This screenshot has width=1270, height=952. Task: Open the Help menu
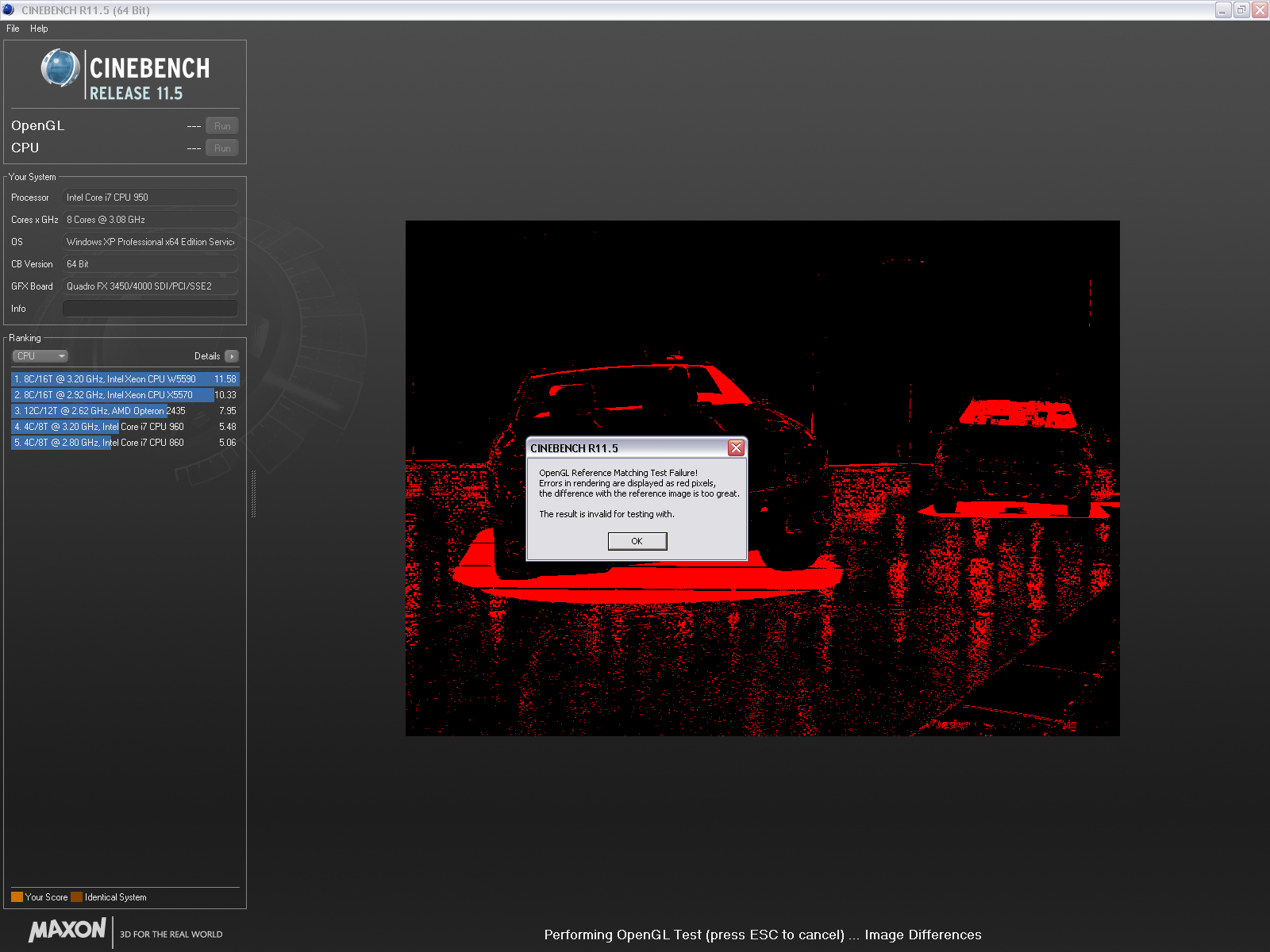coord(39,29)
